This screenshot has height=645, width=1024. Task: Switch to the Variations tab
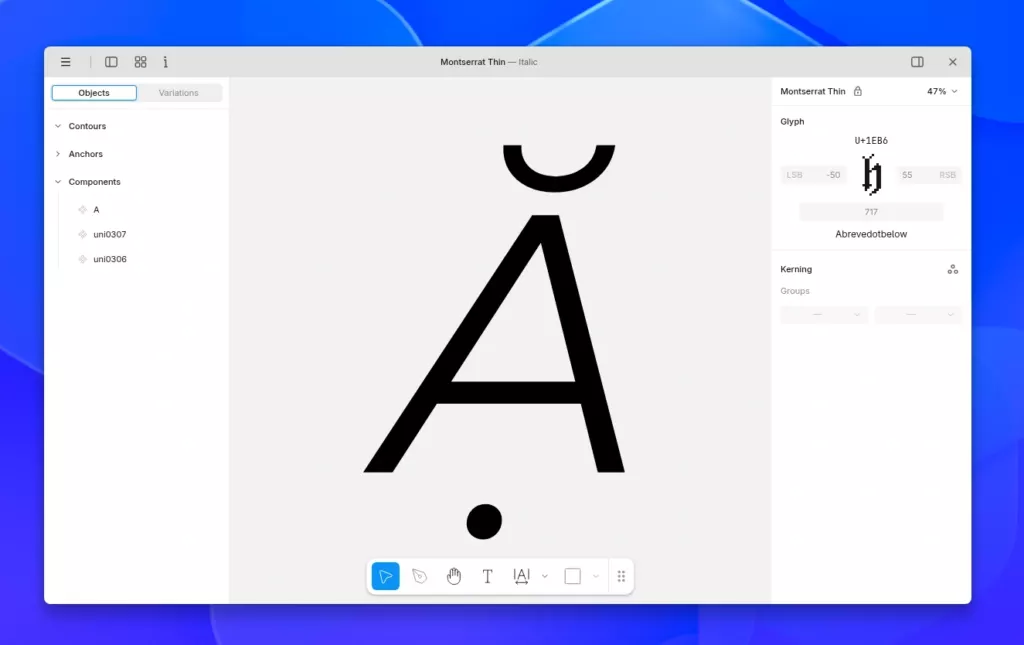(178, 93)
